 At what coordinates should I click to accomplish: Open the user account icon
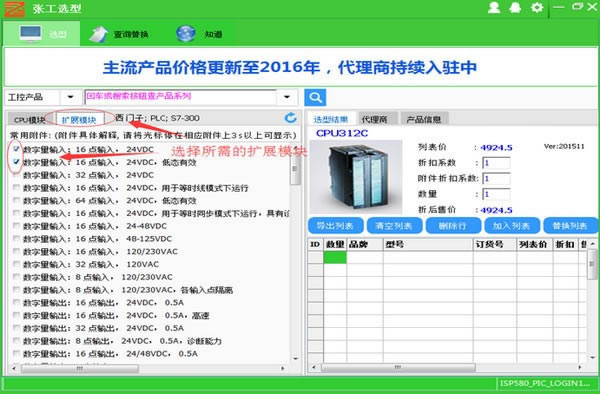(x=494, y=7)
